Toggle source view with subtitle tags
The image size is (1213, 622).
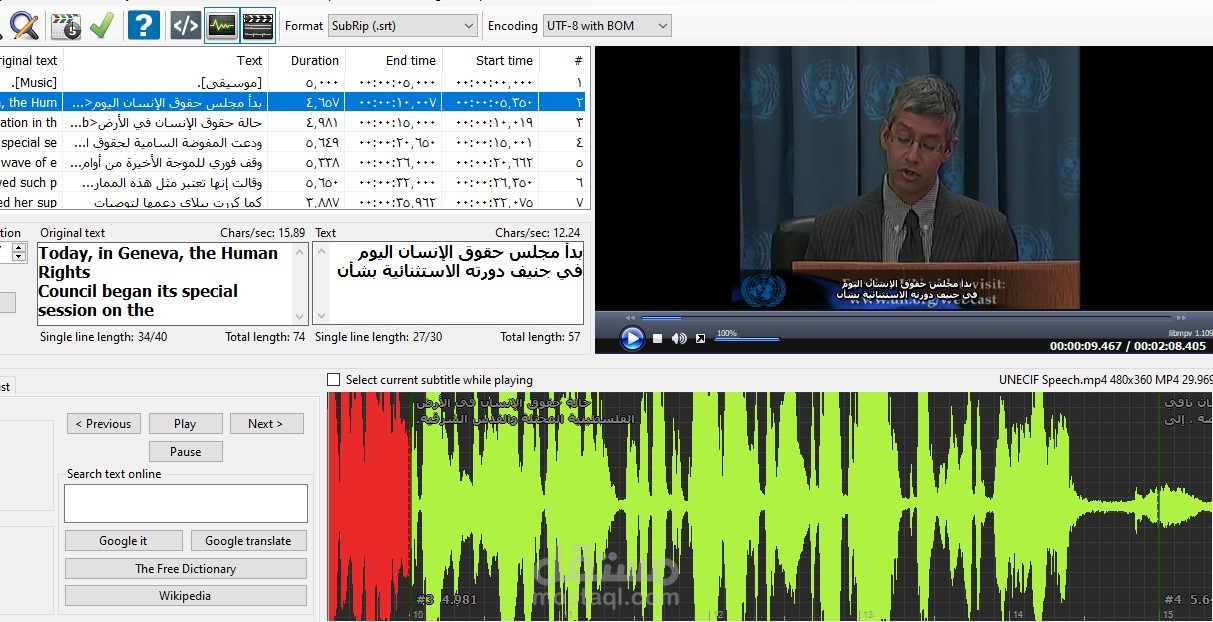coord(184,23)
